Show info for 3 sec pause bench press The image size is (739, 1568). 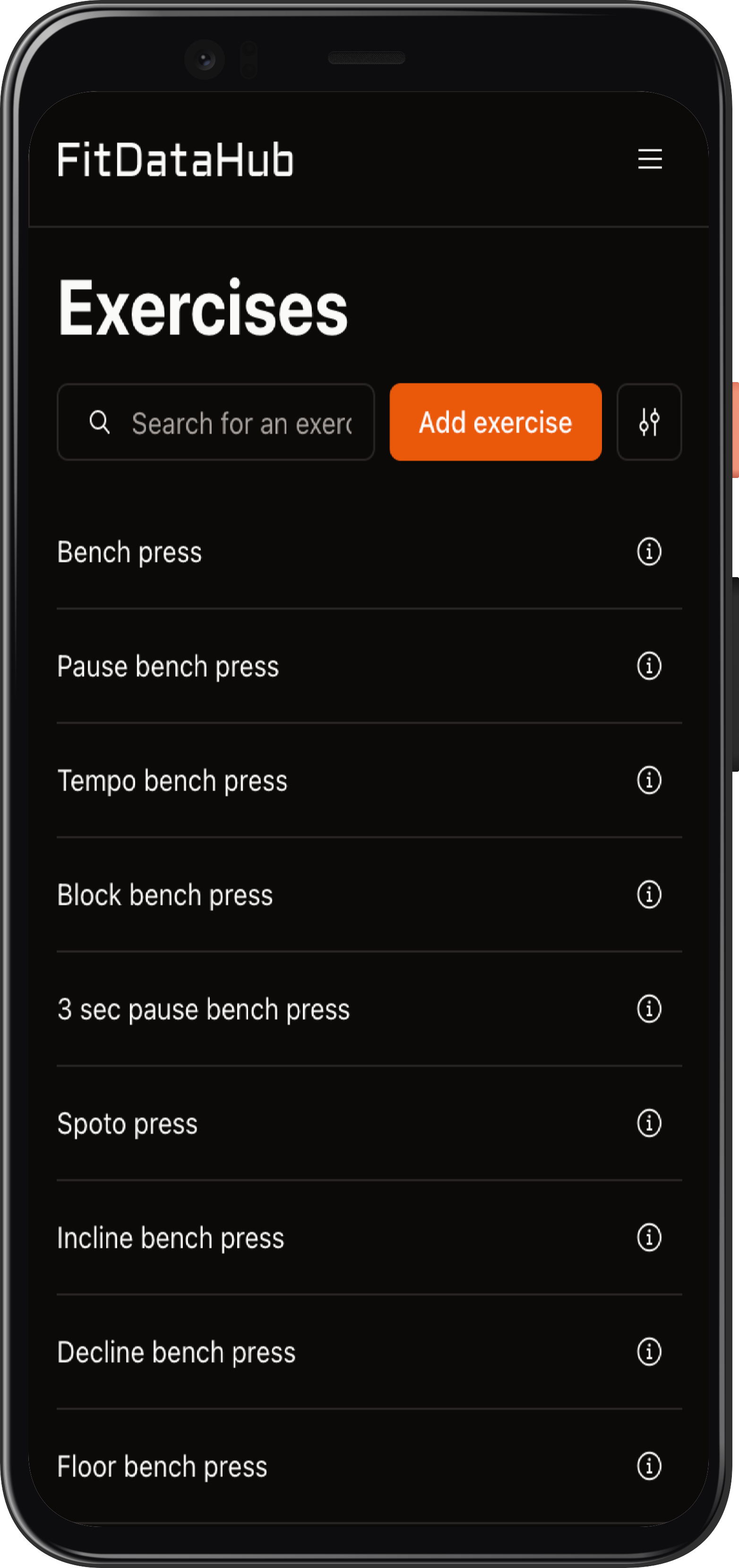(649, 1009)
